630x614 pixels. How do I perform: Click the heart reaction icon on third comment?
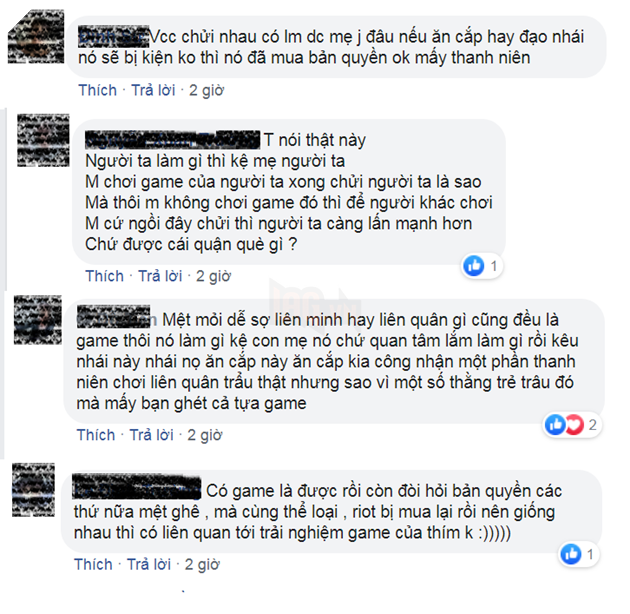pyautogui.click(x=575, y=424)
